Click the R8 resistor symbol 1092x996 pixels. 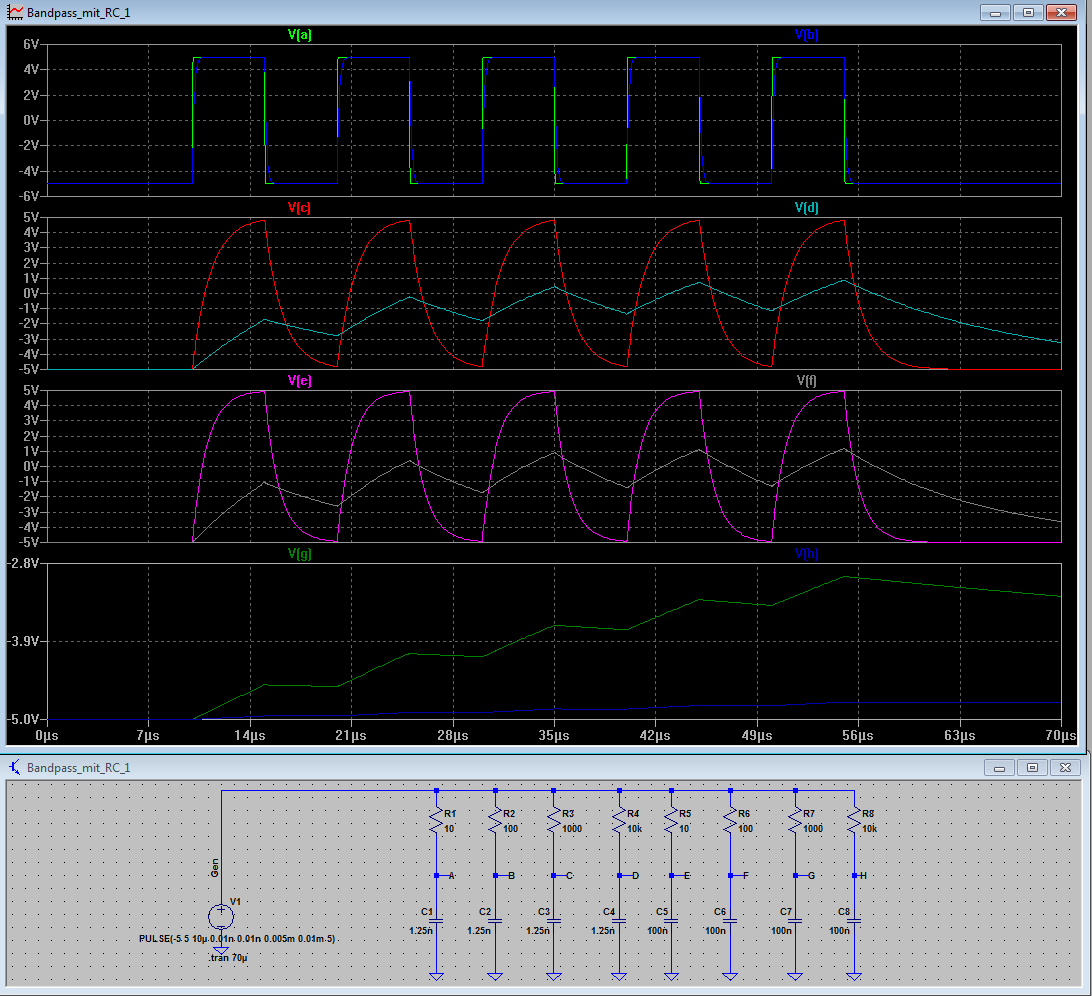854,822
